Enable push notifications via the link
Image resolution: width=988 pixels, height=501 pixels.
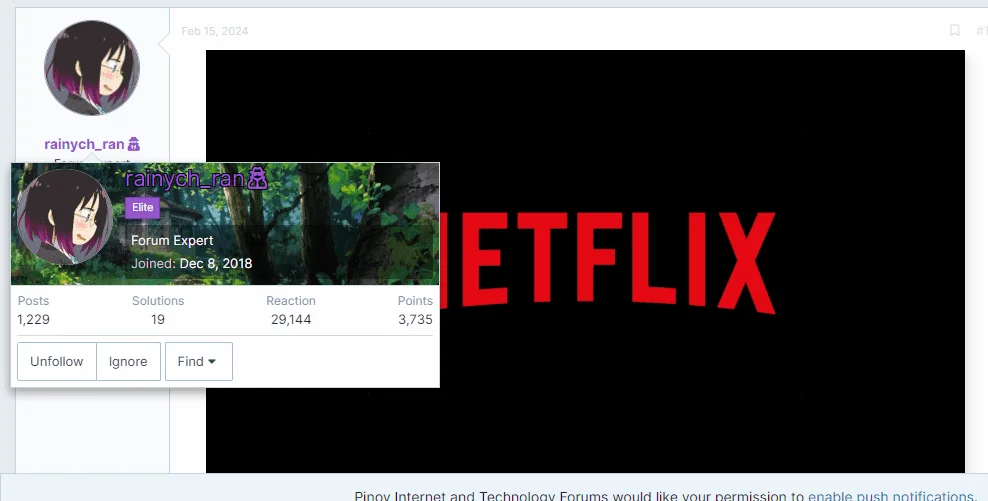(x=891, y=496)
